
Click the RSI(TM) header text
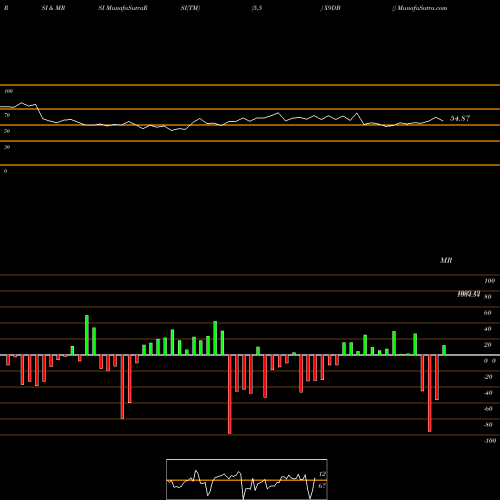click(190, 8)
